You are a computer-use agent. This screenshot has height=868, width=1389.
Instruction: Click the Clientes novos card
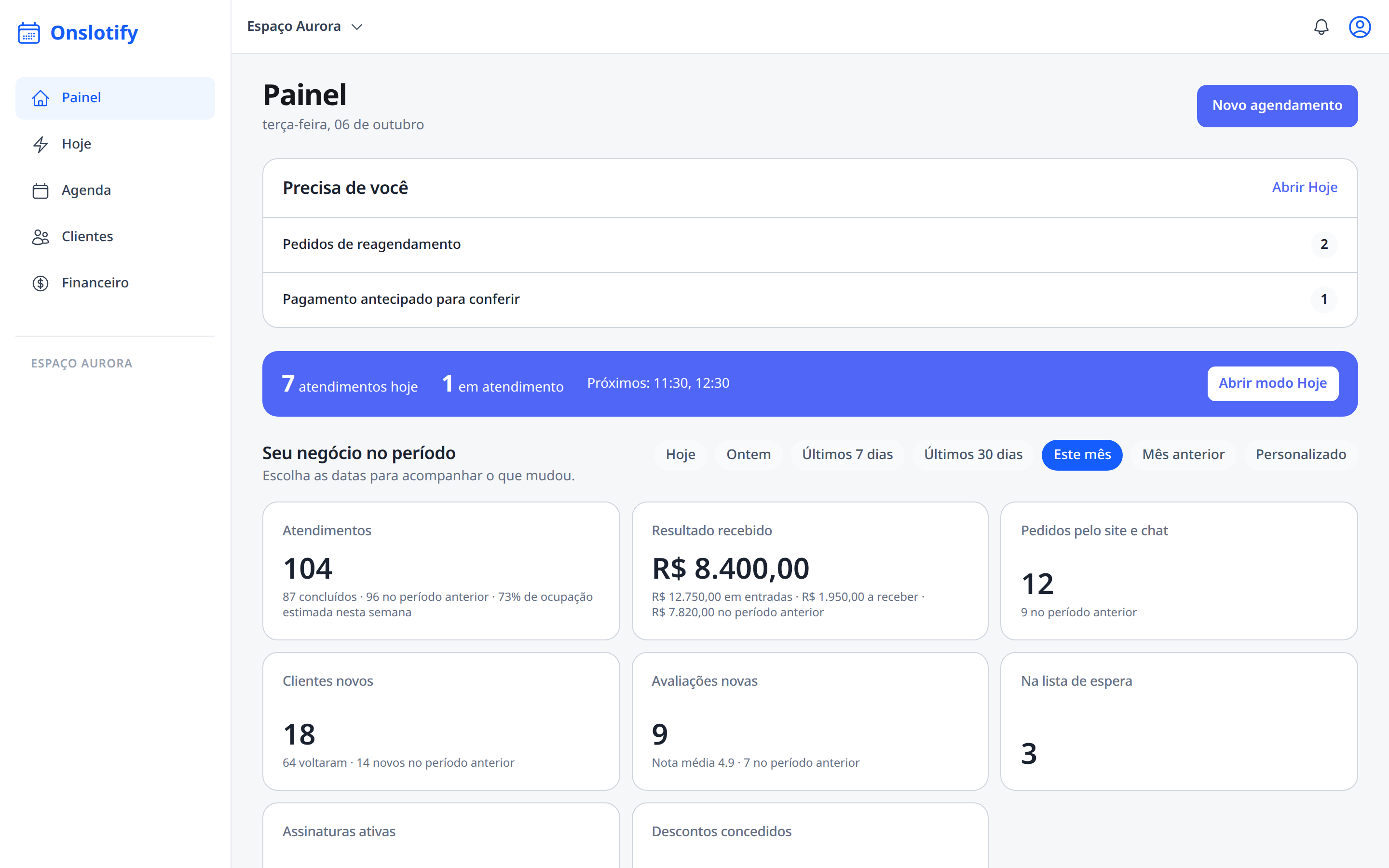[441, 721]
